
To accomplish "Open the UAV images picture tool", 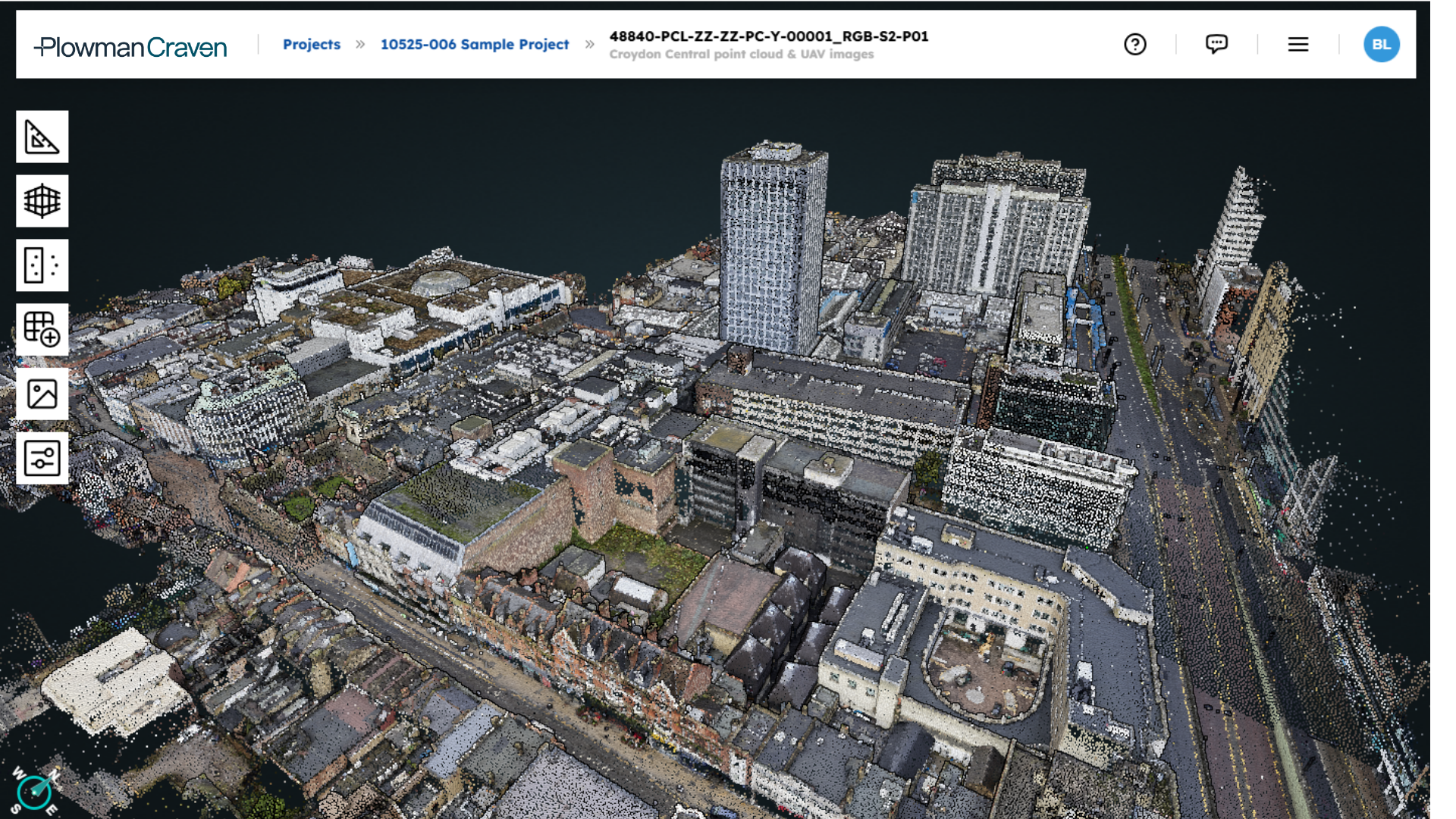I will tap(42, 394).
